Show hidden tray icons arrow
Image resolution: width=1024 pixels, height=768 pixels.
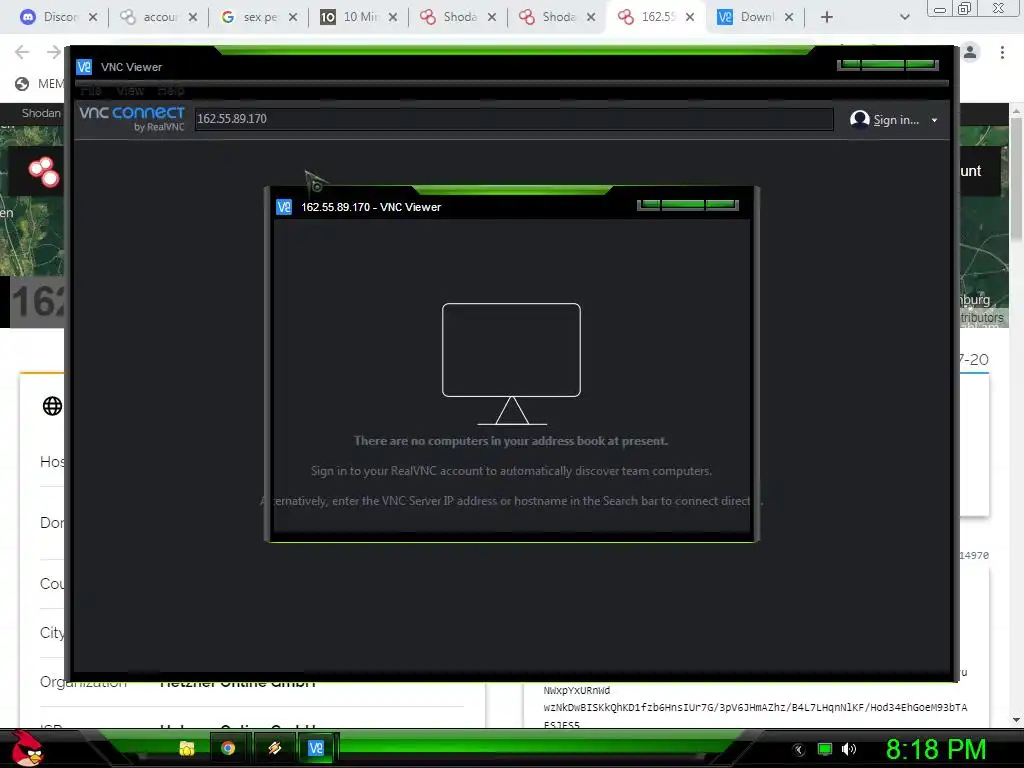pyautogui.click(x=798, y=750)
